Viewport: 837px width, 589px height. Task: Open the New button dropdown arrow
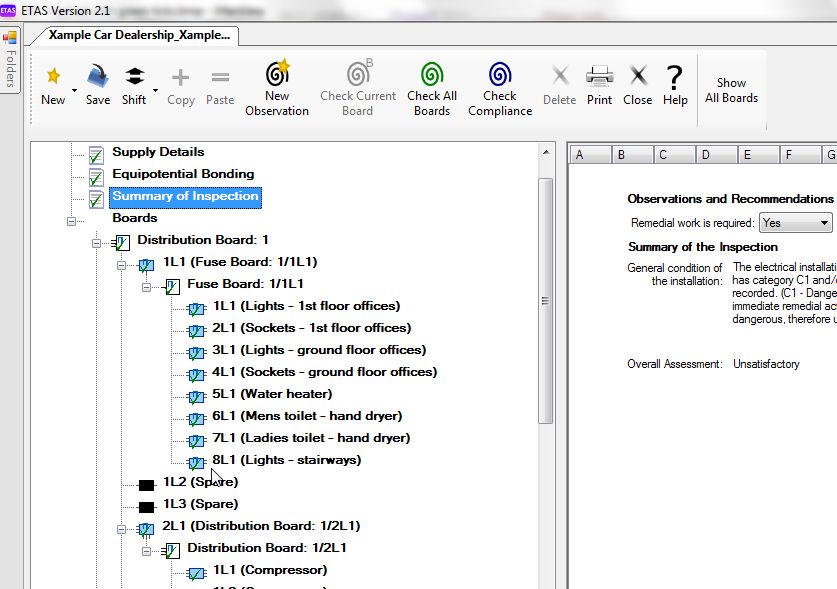tap(74, 90)
